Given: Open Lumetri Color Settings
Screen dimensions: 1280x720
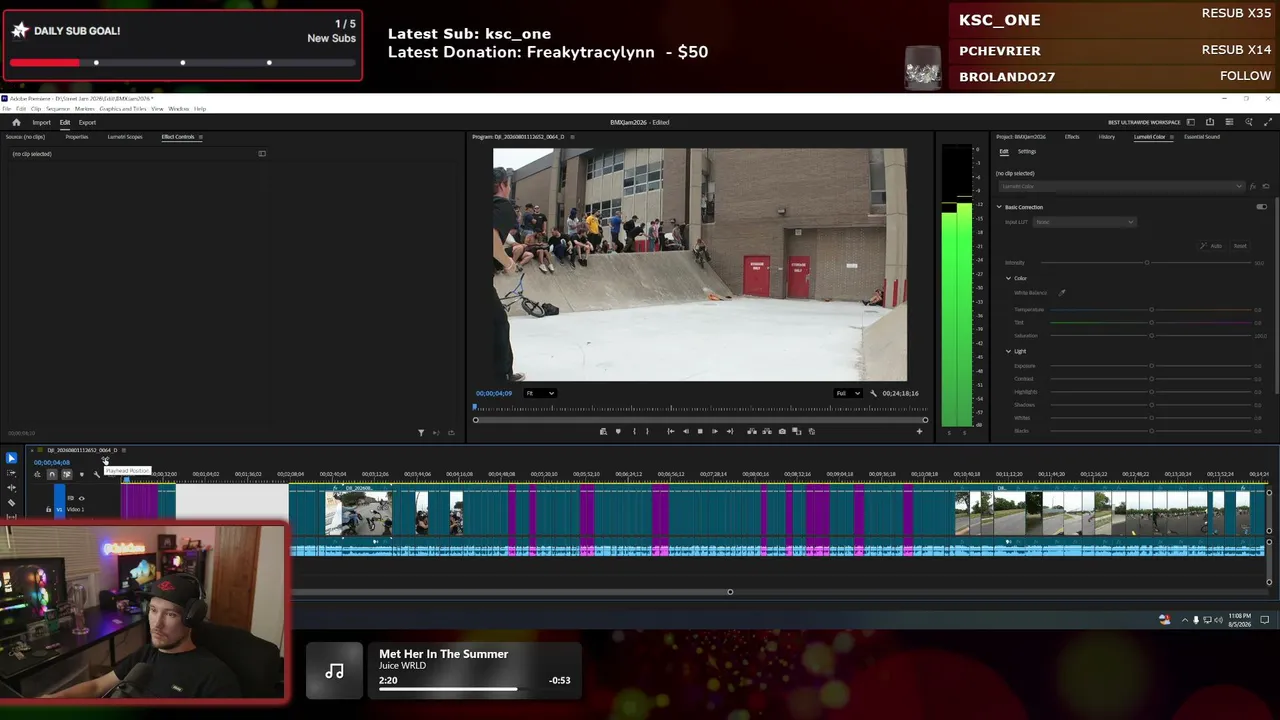Looking at the screenshot, I should (x=1027, y=152).
